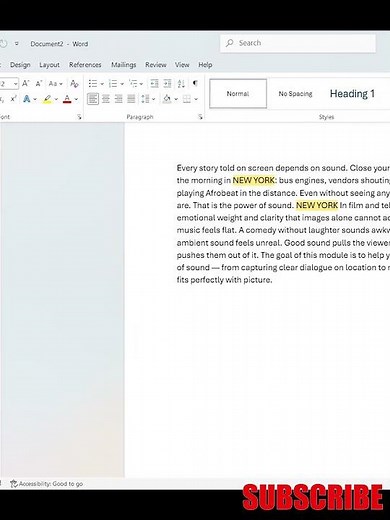The width and height of the screenshot is (390, 520).
Task: Open the Change Case menu
Action: click(x=55, y=83)
